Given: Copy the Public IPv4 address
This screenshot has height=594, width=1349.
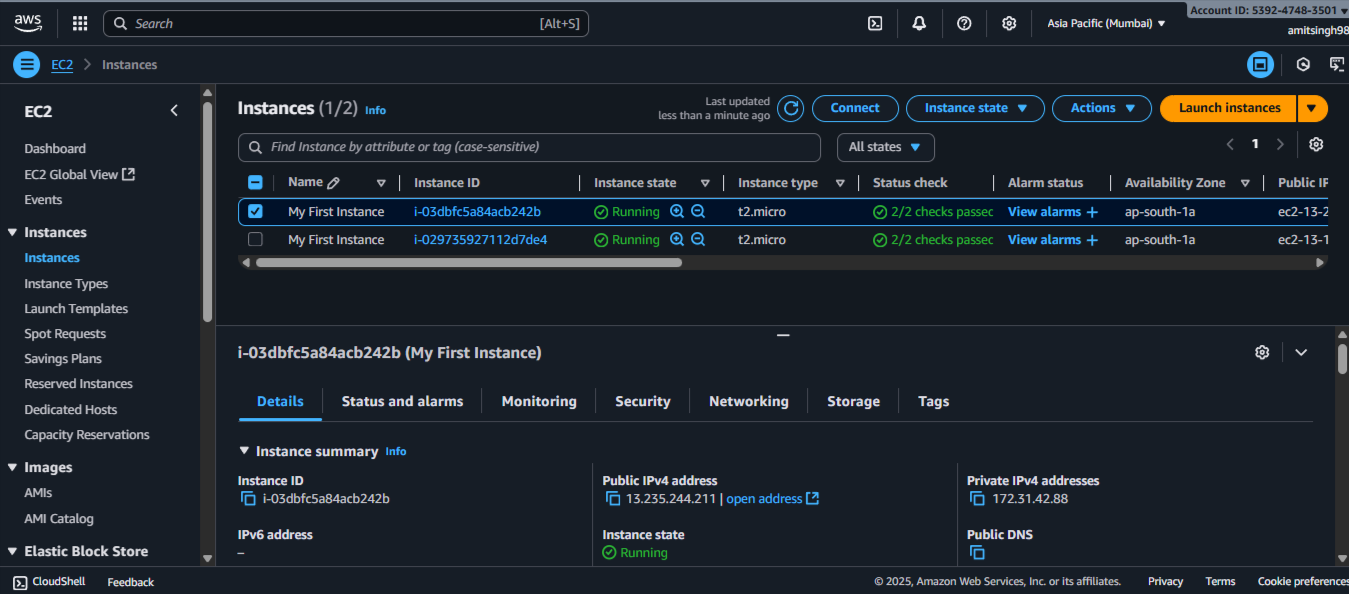Looking at the screenshot, I should (613, 498).
